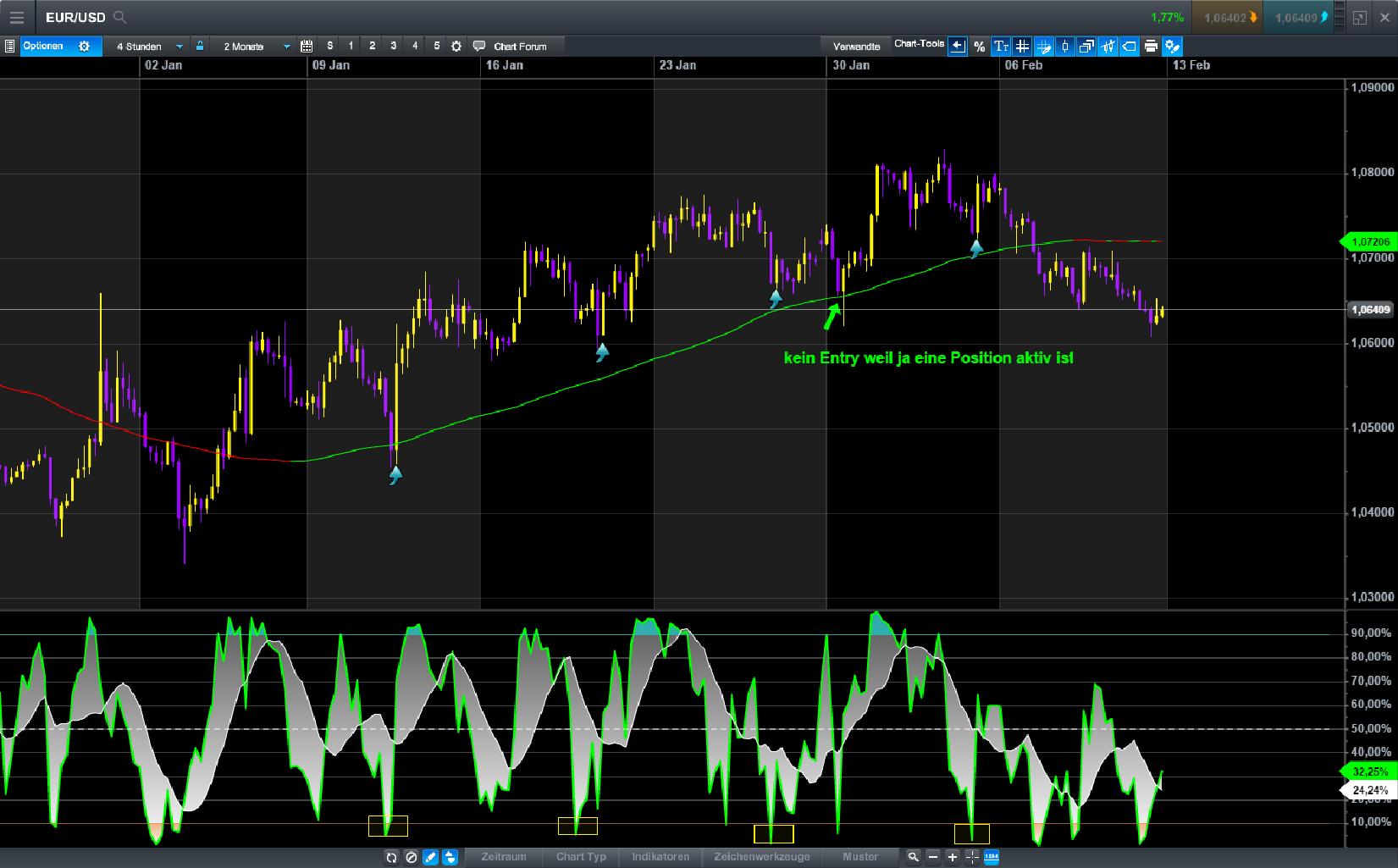Select the percent scale icon in Chart-Tools
Viewport: 1398px width, 868px height.
[980, 47]
